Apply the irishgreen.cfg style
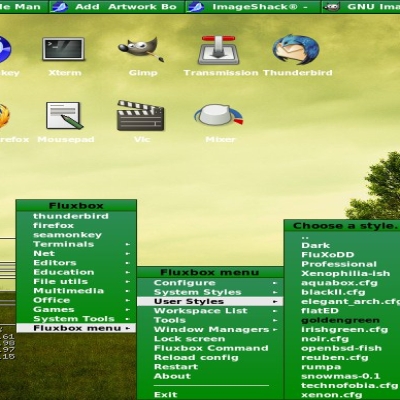 coord(342,329)
